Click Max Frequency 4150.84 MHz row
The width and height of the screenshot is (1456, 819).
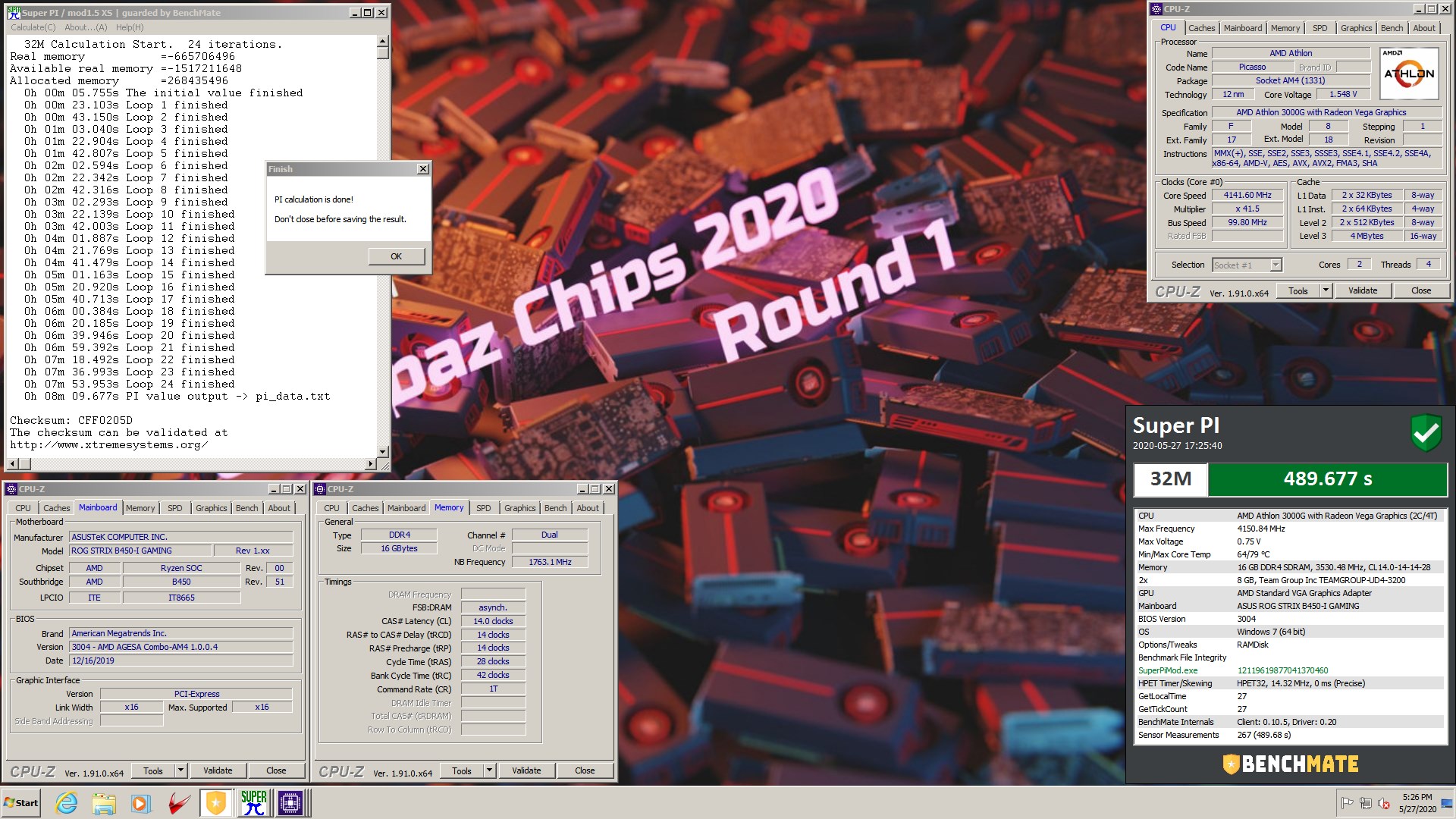1289,529
